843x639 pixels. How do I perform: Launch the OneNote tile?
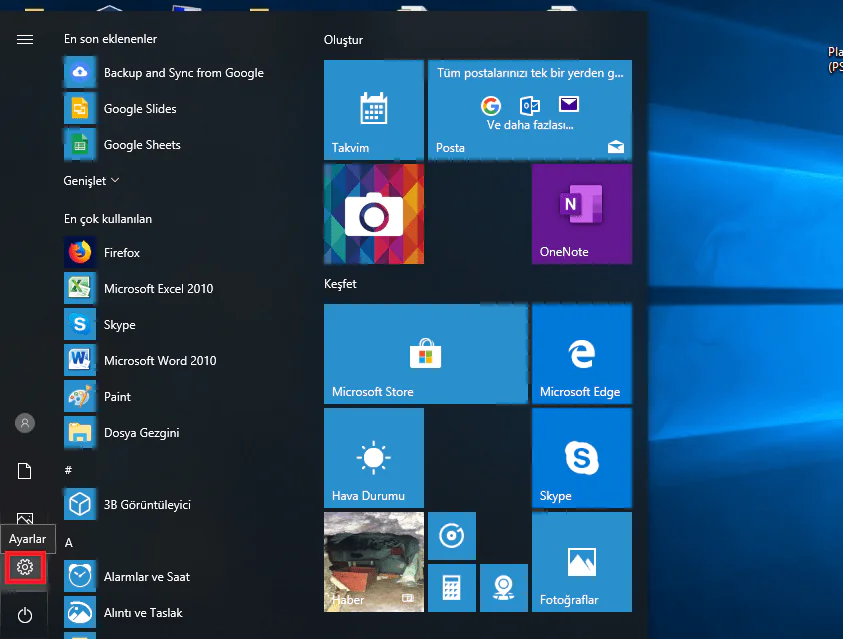pyautogui.click(x=581, y=213)
